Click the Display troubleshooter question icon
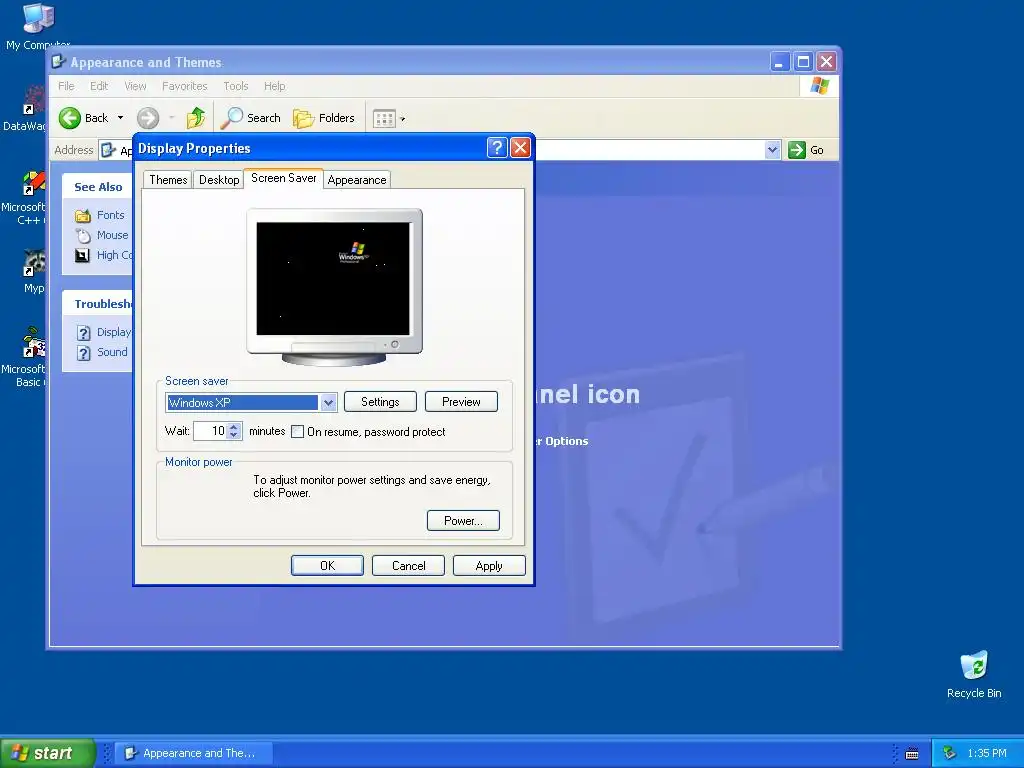This screenshot has height=768, width=1024. (x=84, y=333)
